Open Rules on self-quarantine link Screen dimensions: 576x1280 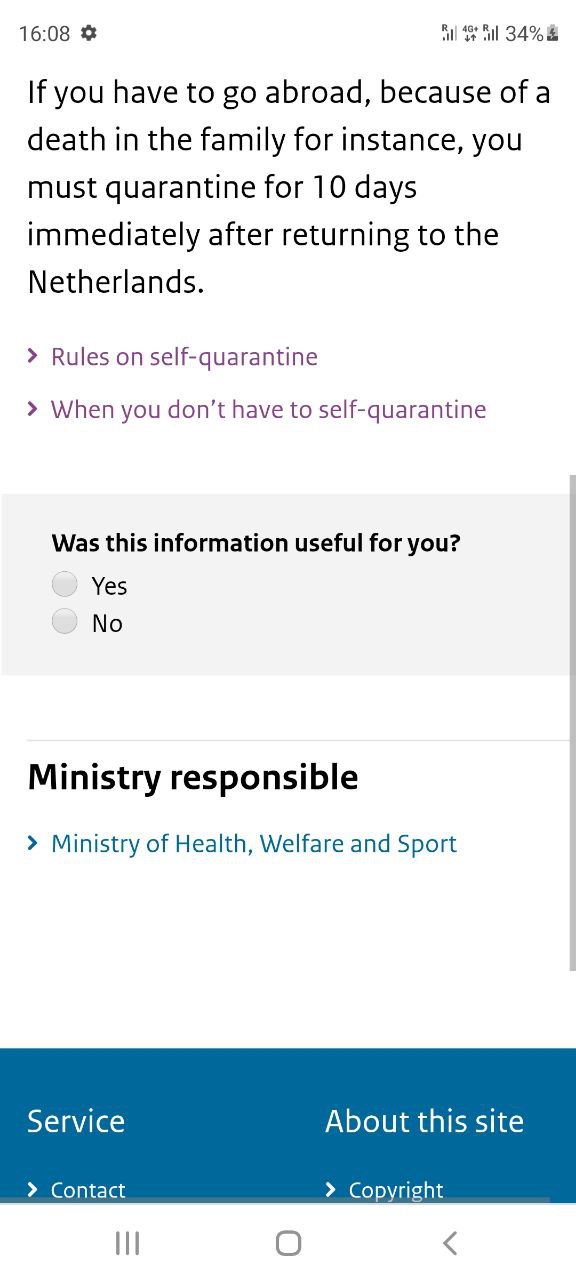click(x=184, y=357)
